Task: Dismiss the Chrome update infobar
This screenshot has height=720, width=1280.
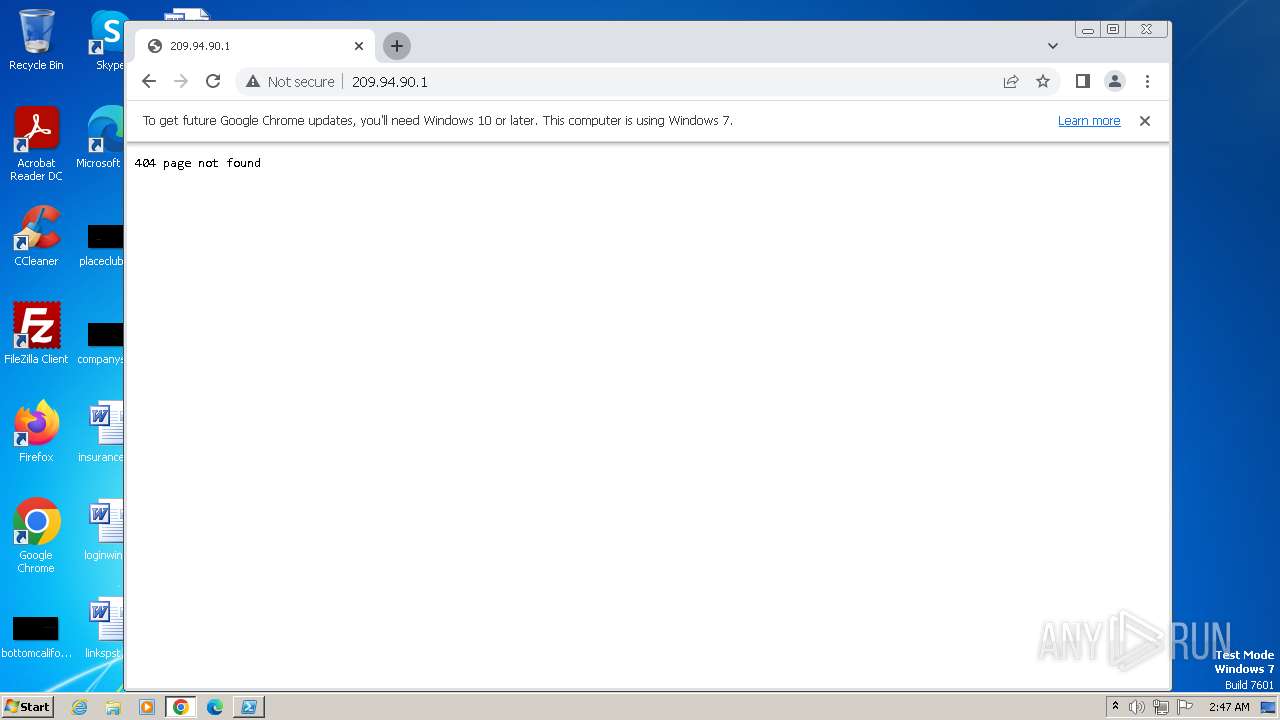Action: click(x=1145, y=121)
